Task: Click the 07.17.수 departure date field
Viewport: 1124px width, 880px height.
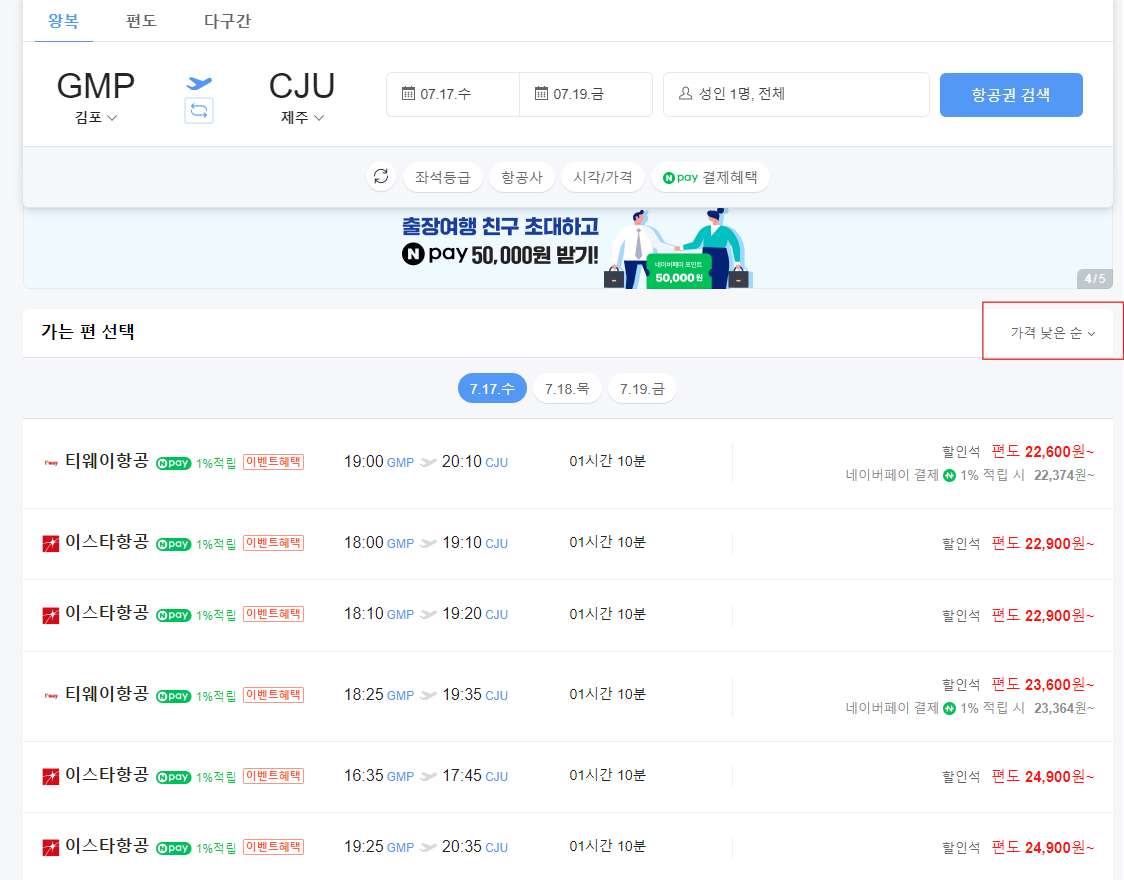Action: (453, 94)
